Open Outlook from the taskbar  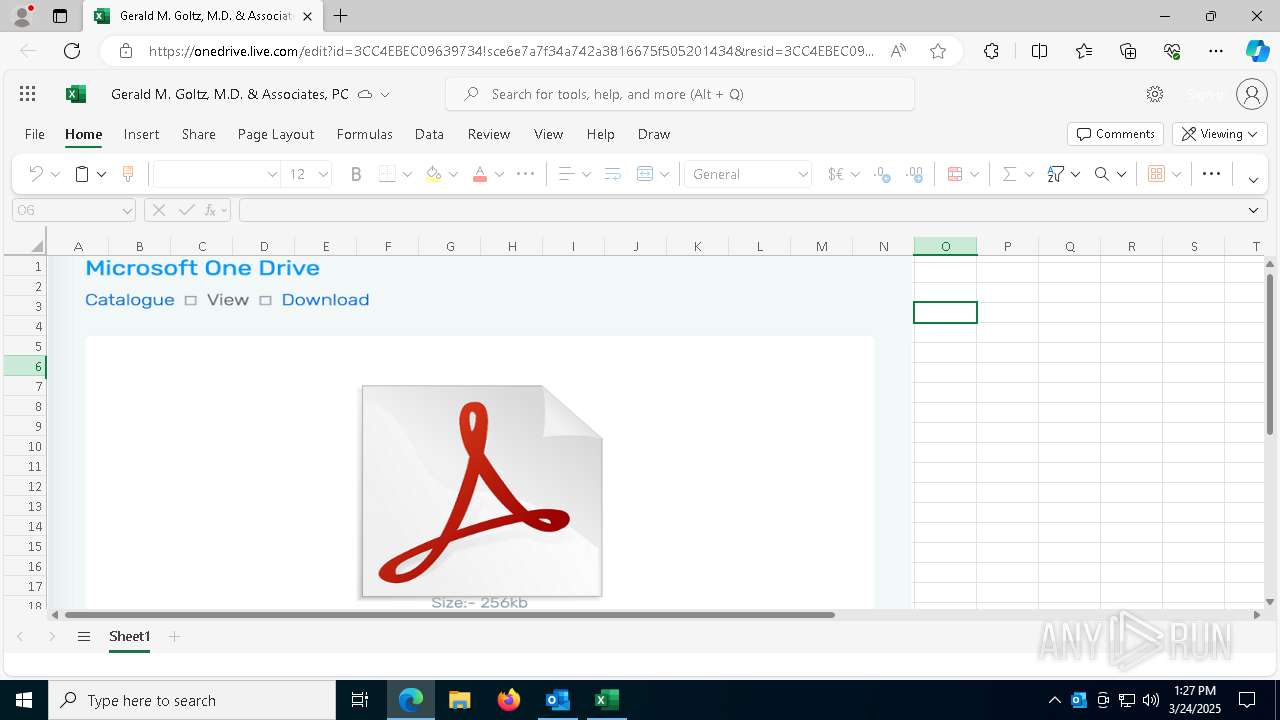pyautogui.click(x=557, y=700)
